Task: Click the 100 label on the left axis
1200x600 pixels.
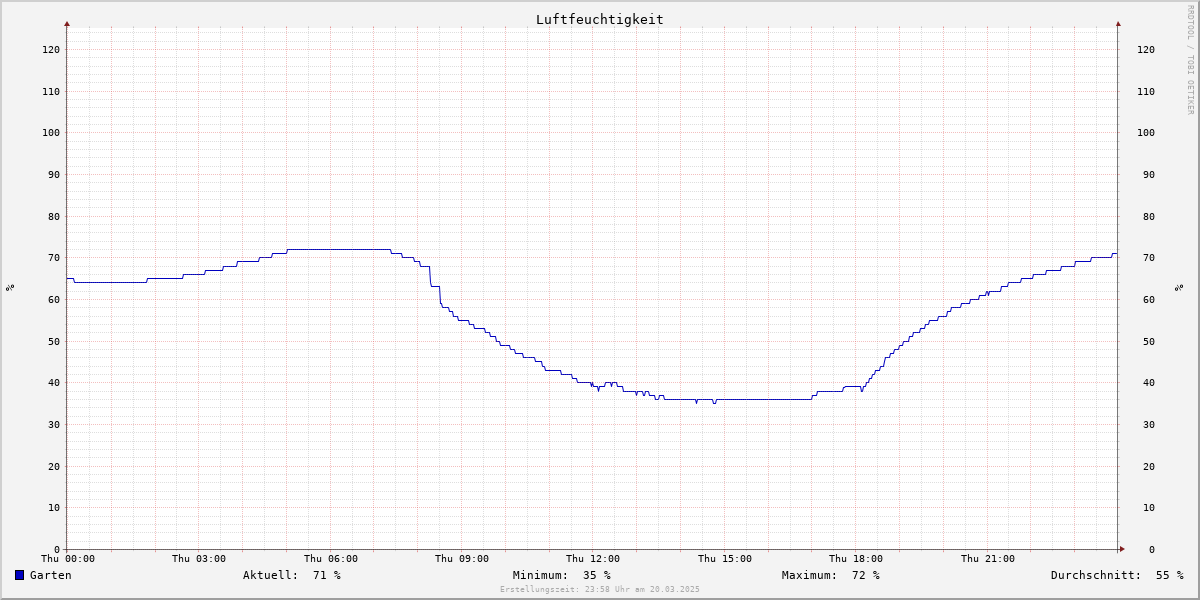Action: [51, 132]
